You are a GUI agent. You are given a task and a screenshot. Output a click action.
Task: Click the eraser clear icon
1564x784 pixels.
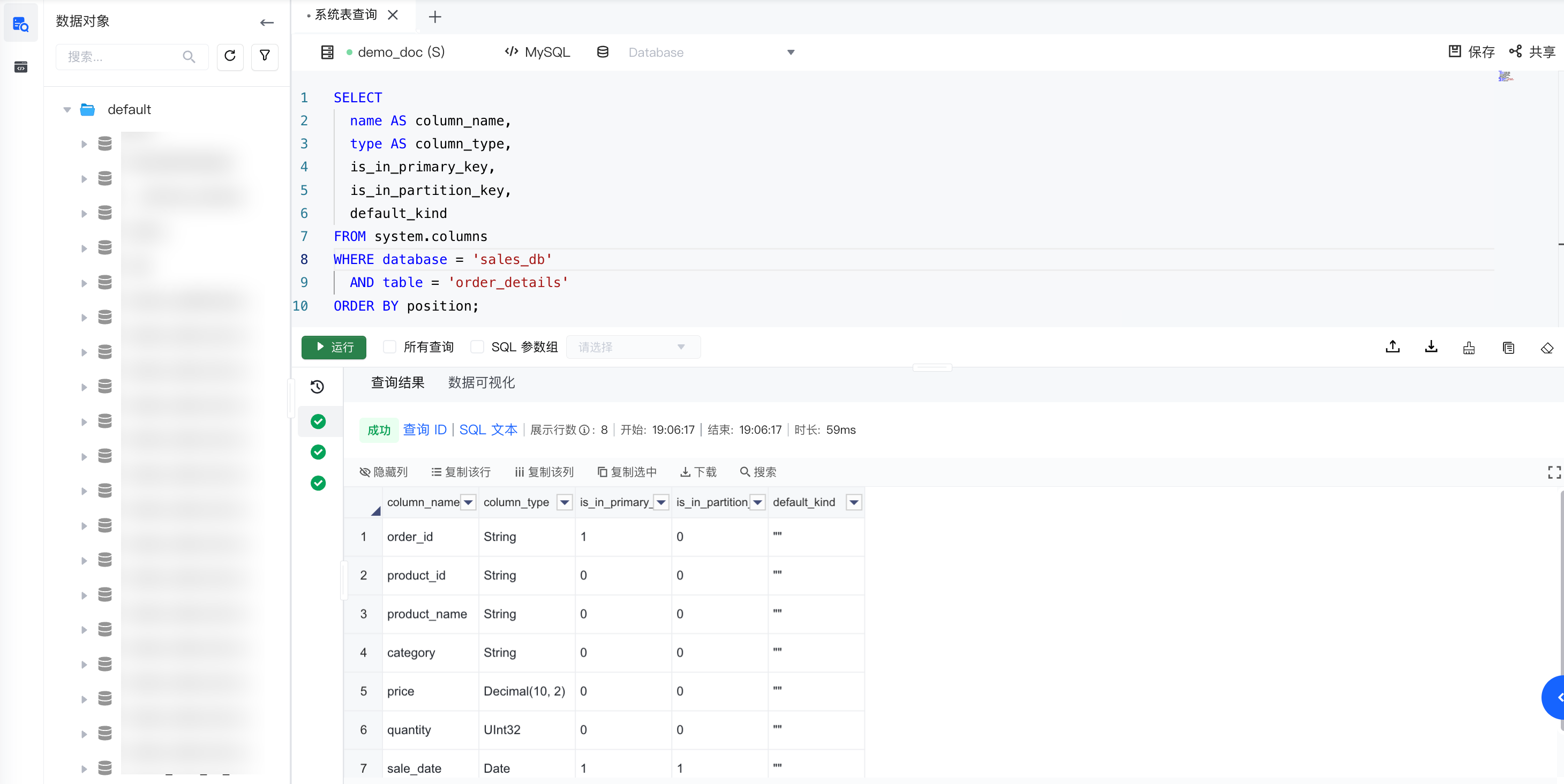(1546, 348)
